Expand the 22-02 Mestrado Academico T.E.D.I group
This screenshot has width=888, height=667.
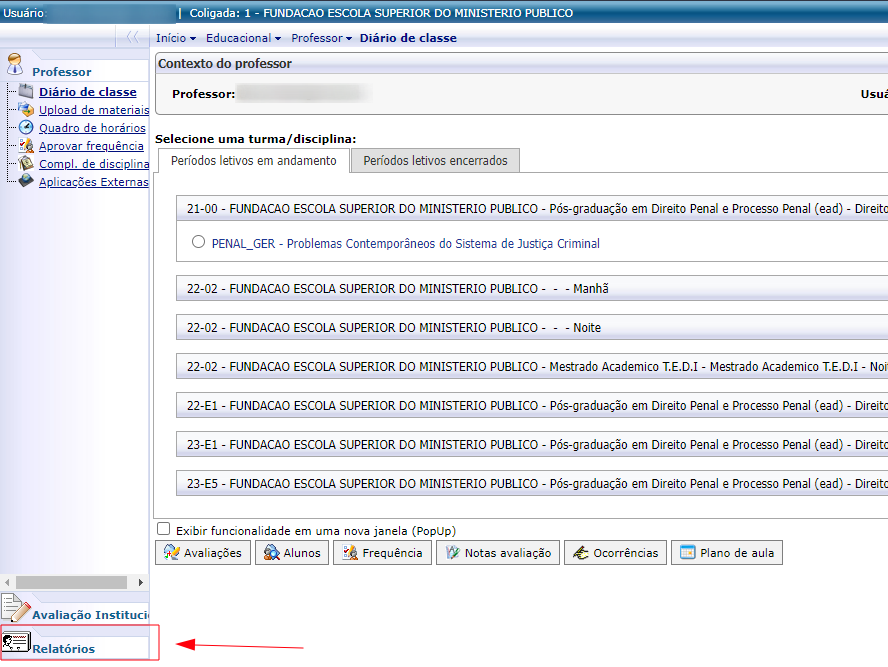[x=532, y=366]
